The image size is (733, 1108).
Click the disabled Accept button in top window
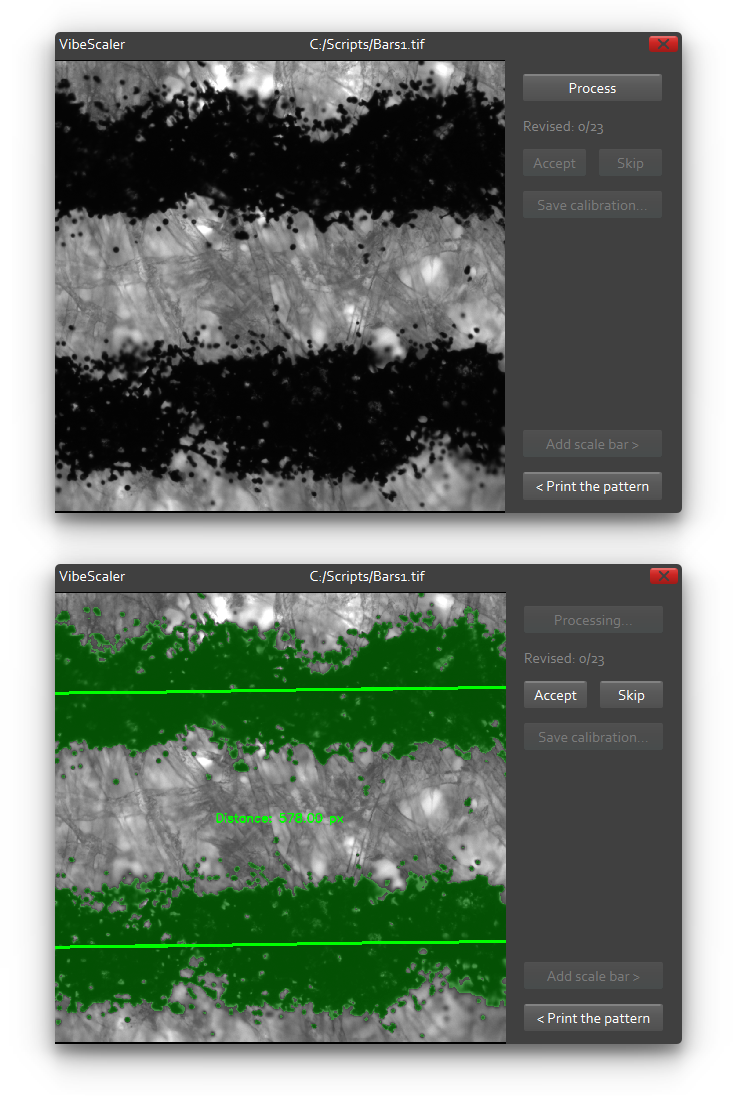(x=554, y=163)
